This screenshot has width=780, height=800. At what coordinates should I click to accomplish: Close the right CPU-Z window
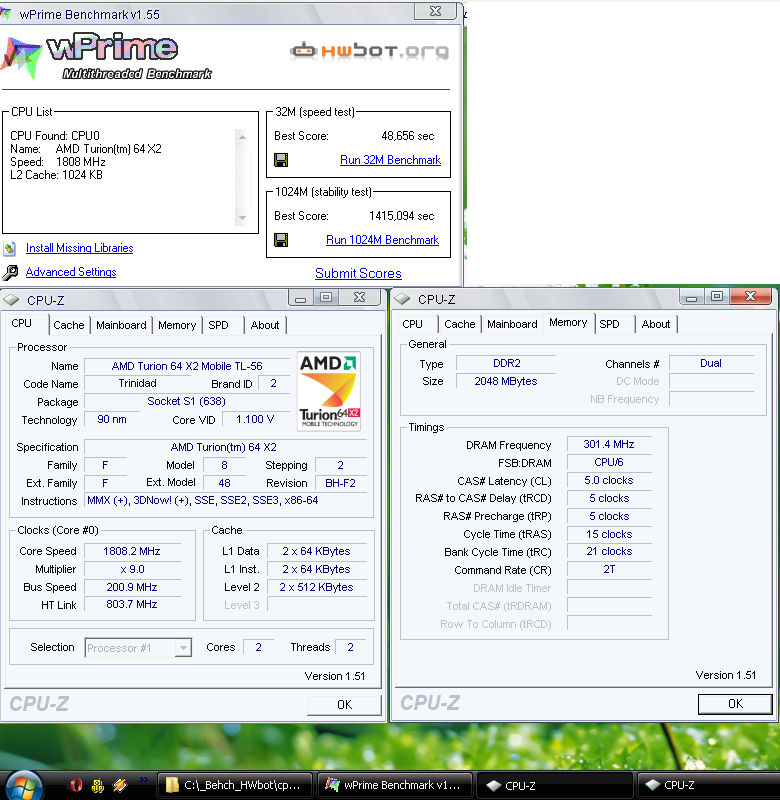750,296
